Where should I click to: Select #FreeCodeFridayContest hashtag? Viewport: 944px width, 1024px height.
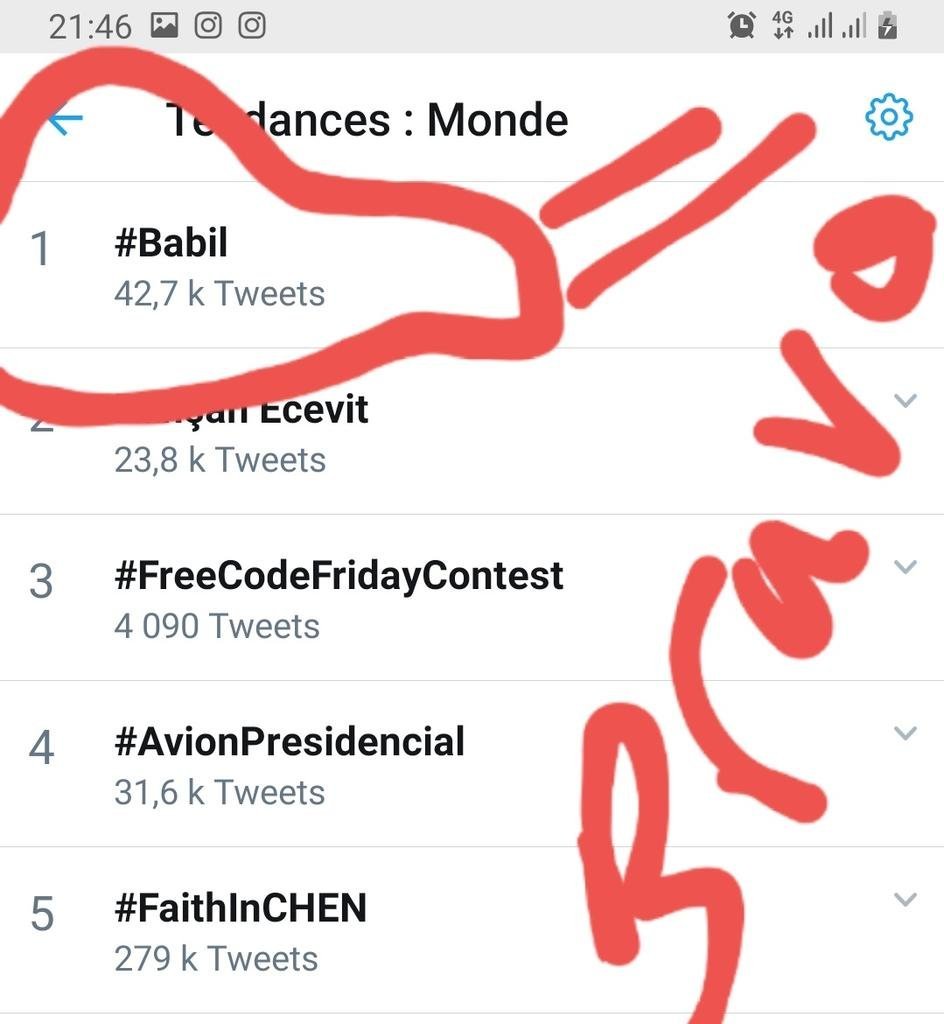[339, 576]
